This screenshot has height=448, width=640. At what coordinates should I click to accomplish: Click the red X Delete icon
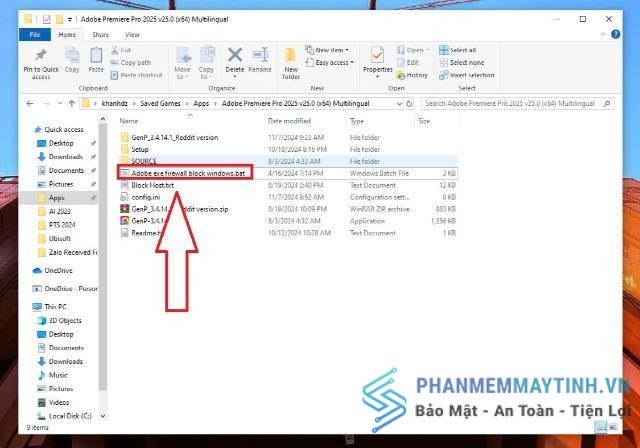pyautogui.click(x=235, y=55)
